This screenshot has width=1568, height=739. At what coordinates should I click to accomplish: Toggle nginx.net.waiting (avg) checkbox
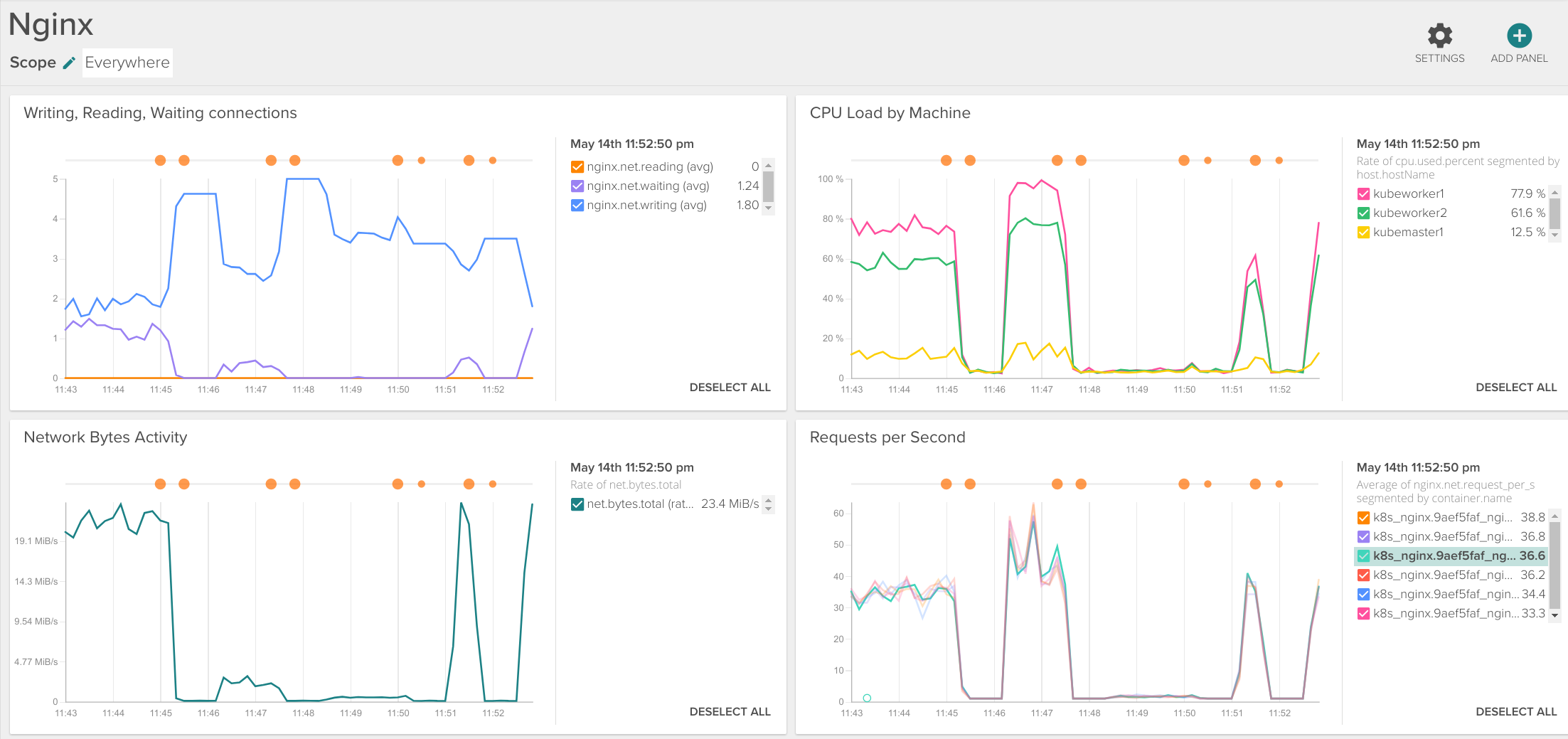(x=577, y=186)
